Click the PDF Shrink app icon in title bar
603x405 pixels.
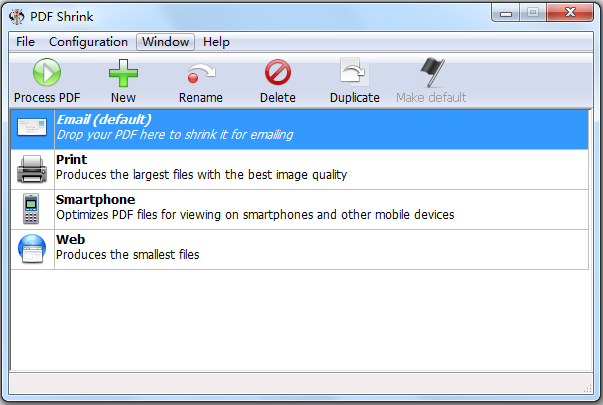(17, 14)
